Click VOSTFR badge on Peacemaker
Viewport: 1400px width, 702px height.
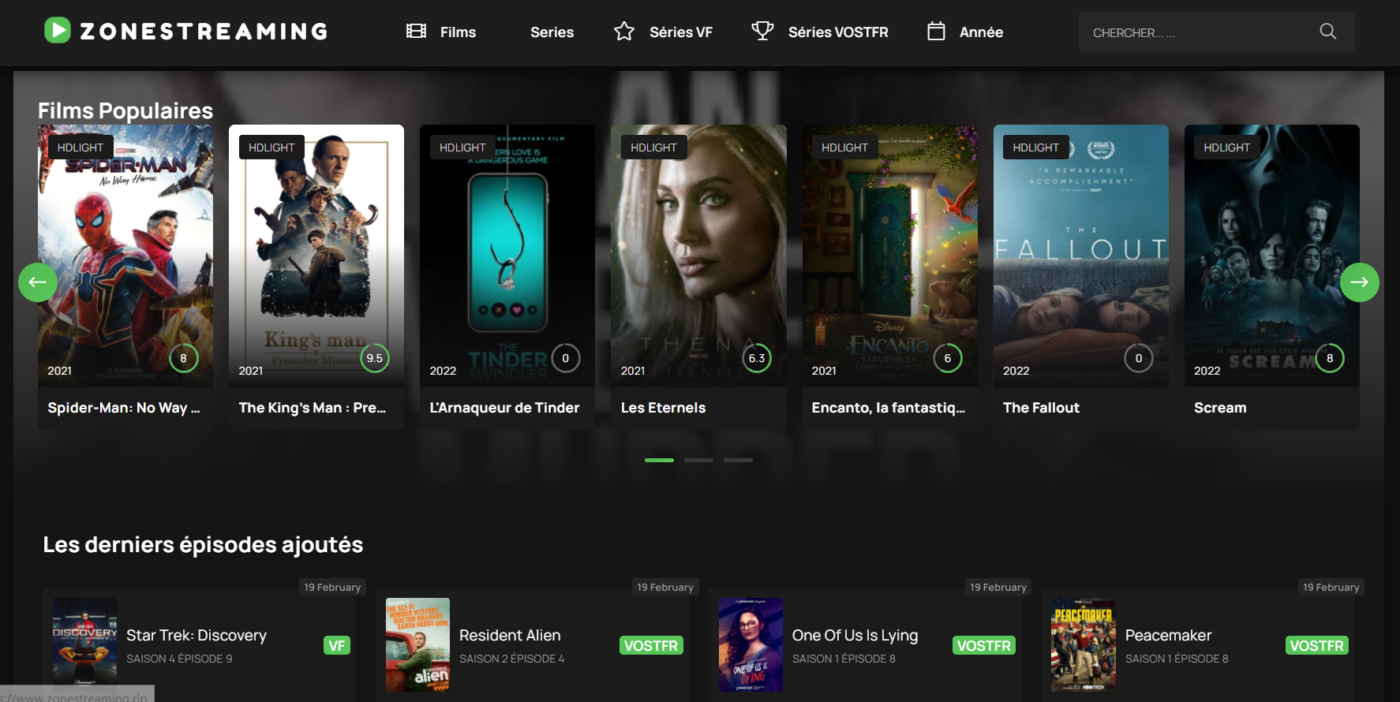click(1317, 645)
